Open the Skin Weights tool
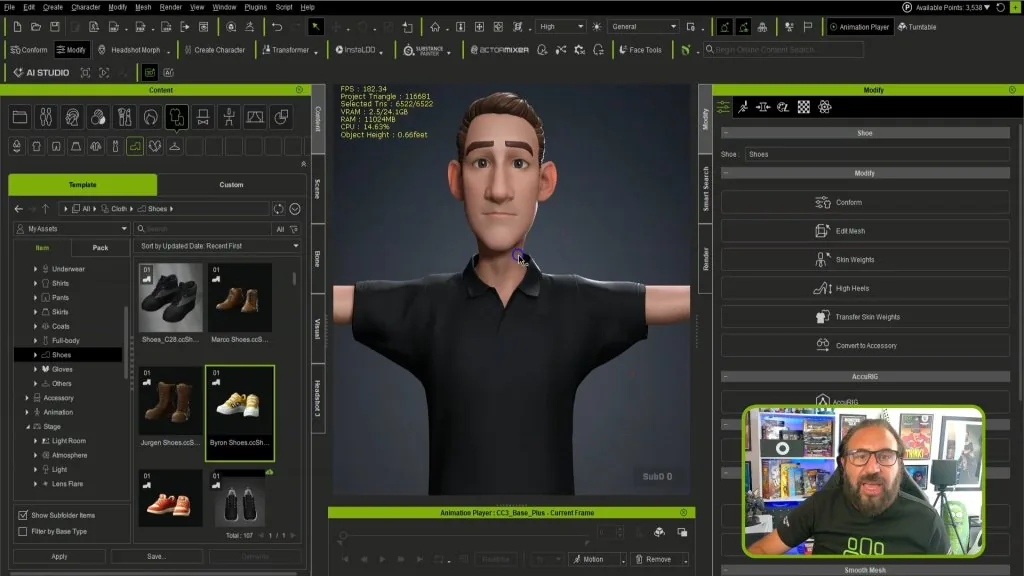Image resolution: width=1024 pixels, height=576 pixels. tap(865, 260)
